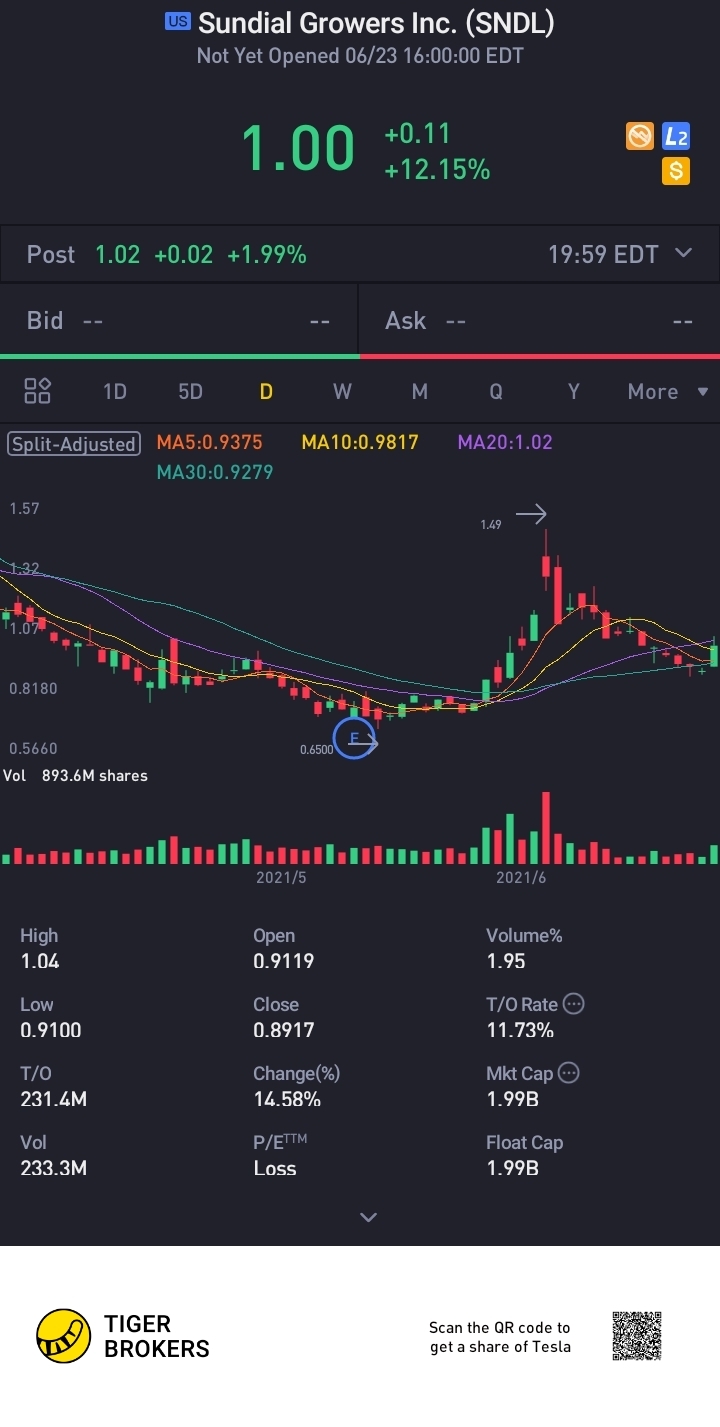Tap the MA5:0.9375 indicator label
This screenshot has width=720, height=1427.
point(209,442)
